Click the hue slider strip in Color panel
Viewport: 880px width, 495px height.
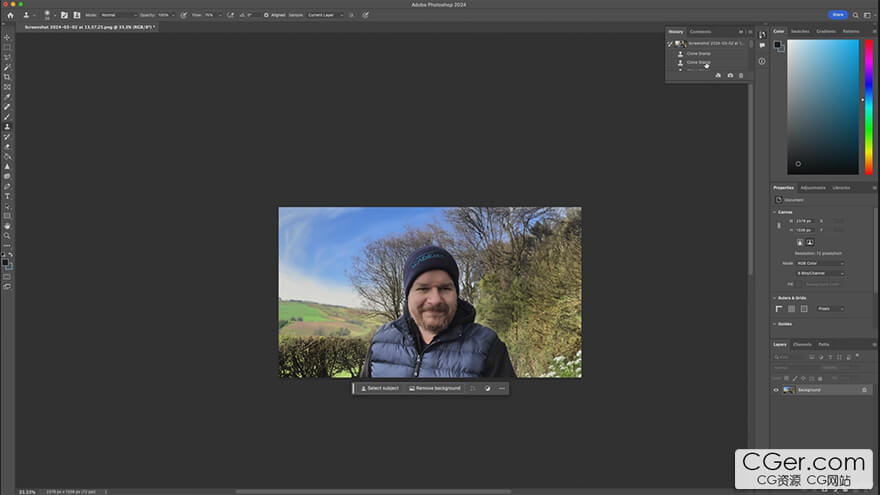click(x=869, y=107)
